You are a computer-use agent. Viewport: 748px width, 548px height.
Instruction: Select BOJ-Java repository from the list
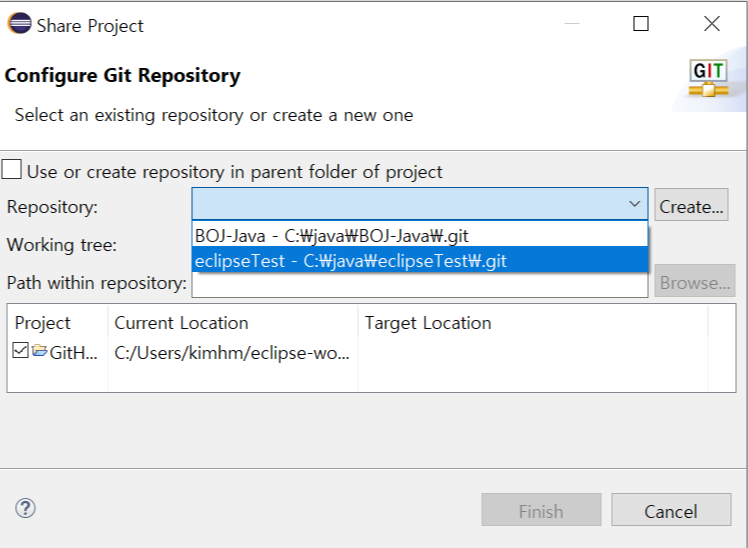(x=420, y=236)
